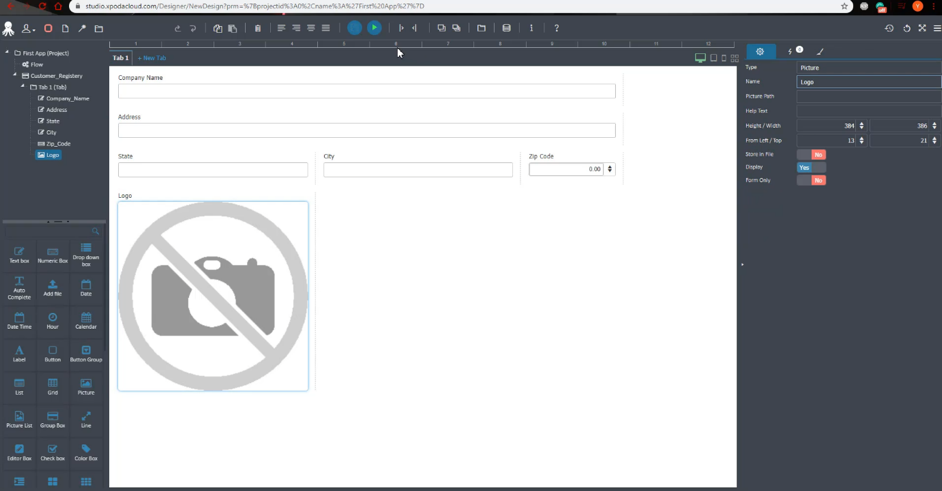This screenshot has height=491, width=942.
Task: Open the folder icon beside the pin tool
Action: click(99, 28)
